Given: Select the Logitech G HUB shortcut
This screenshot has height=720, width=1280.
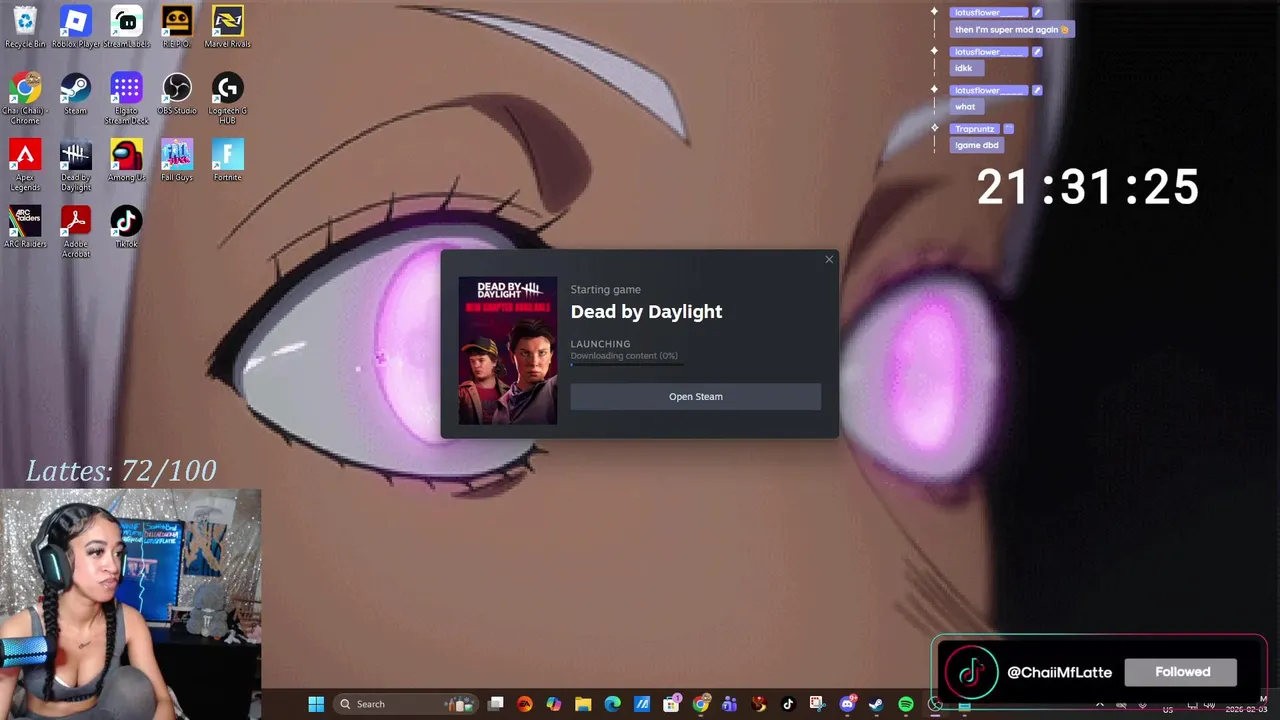Looking at the screenshot, I should click(x=227, y=98).
